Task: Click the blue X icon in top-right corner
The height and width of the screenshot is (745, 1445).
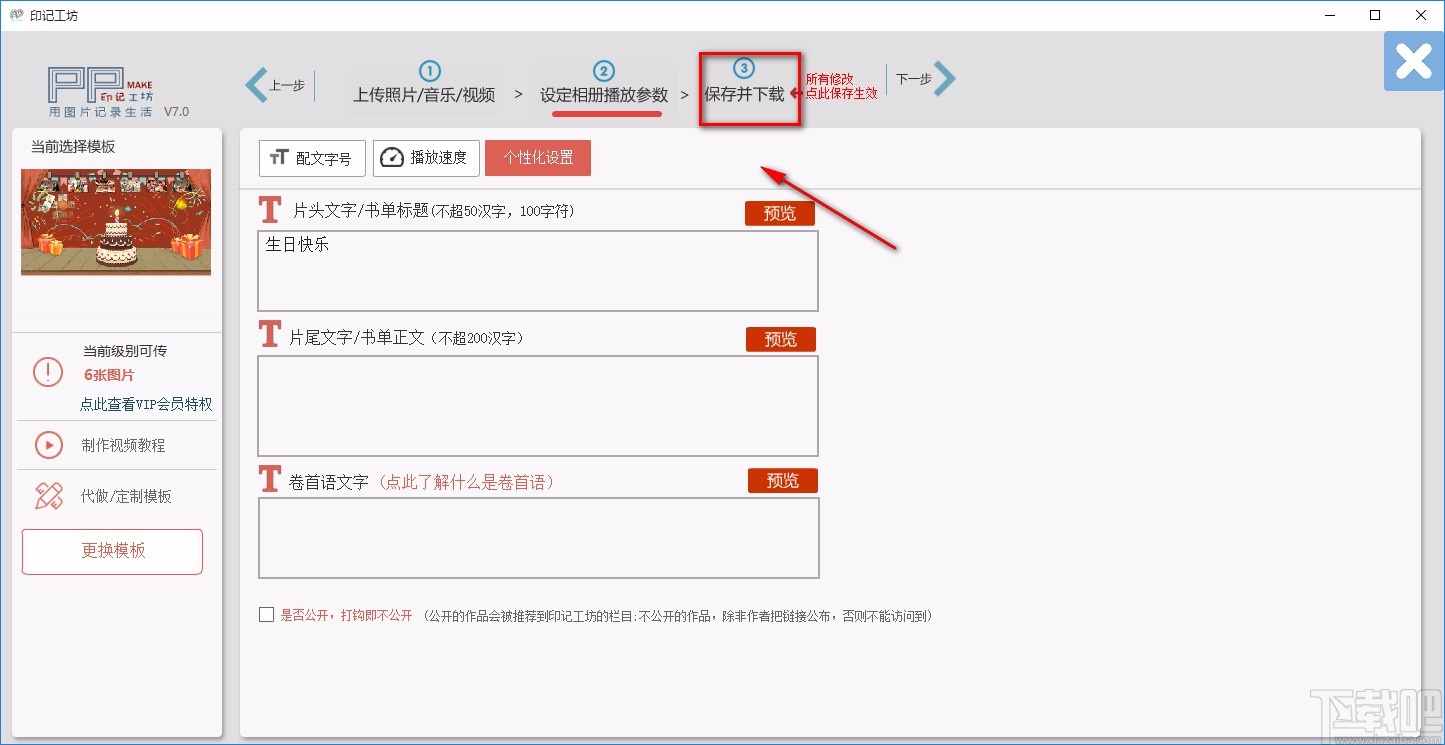Action: [x=1412, y=61]
